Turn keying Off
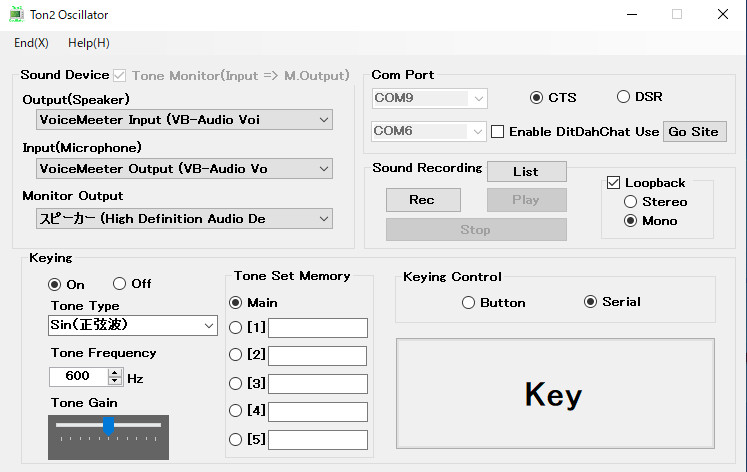Screen dimensions: 747x472 pos(119,283)
